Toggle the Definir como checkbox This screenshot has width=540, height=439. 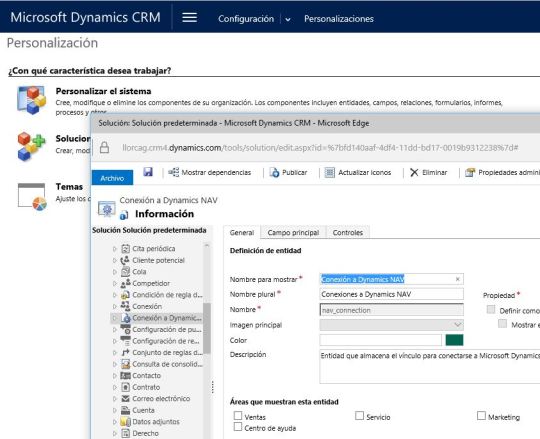tap(491, 309)
